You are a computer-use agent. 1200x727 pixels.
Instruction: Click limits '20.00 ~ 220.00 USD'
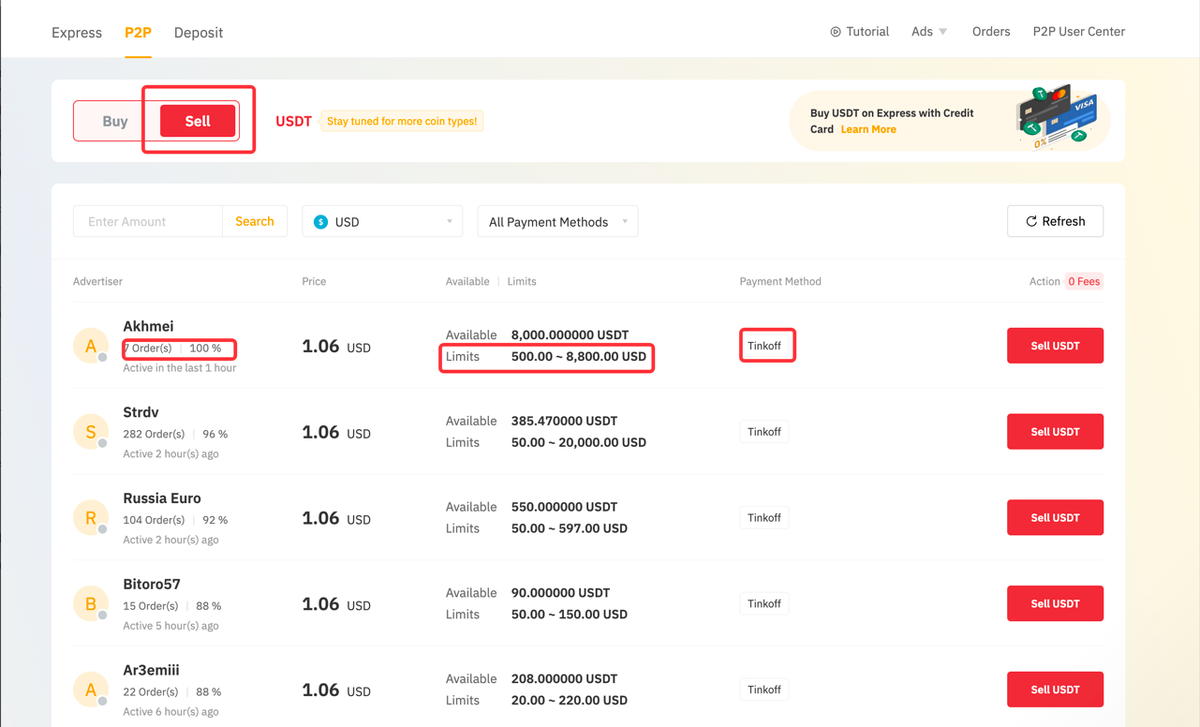(569, 700)
